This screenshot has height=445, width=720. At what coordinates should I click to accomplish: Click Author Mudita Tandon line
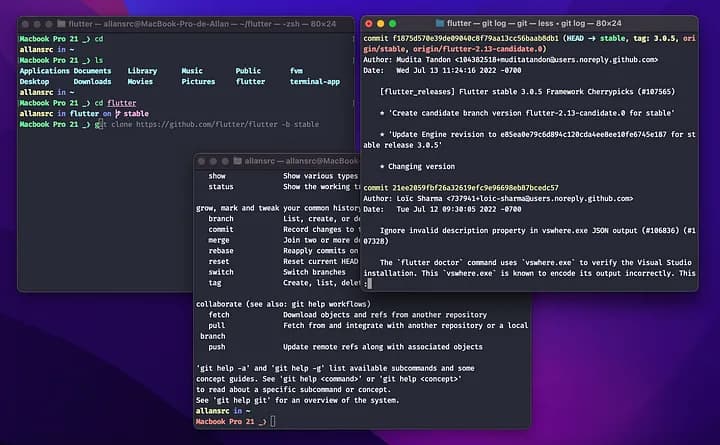(x=511, y=60)
